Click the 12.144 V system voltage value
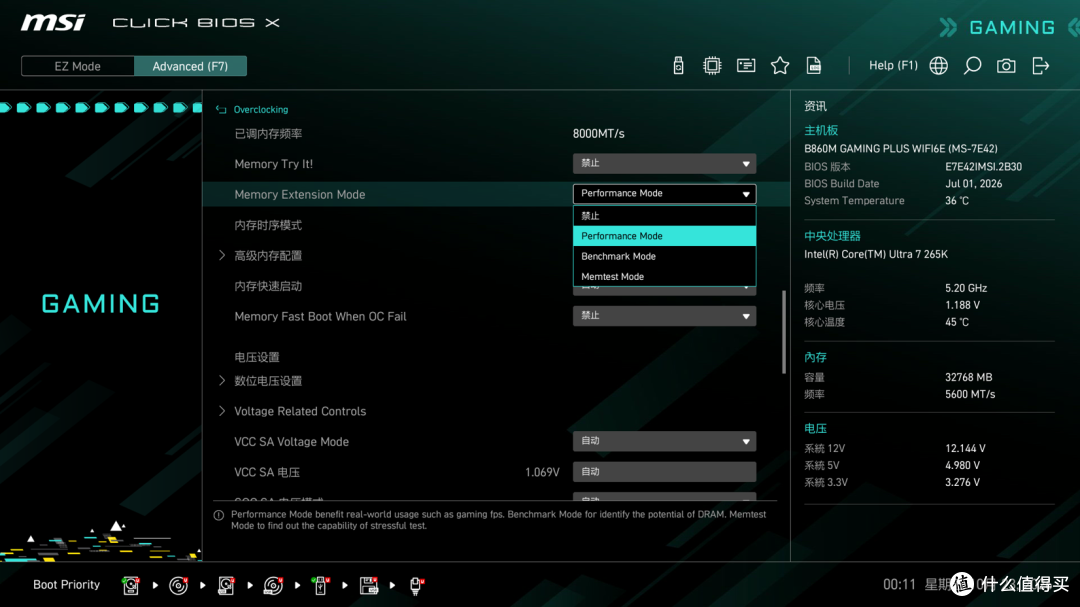Viewport: 1080px width, 607px height. point(965,449)
